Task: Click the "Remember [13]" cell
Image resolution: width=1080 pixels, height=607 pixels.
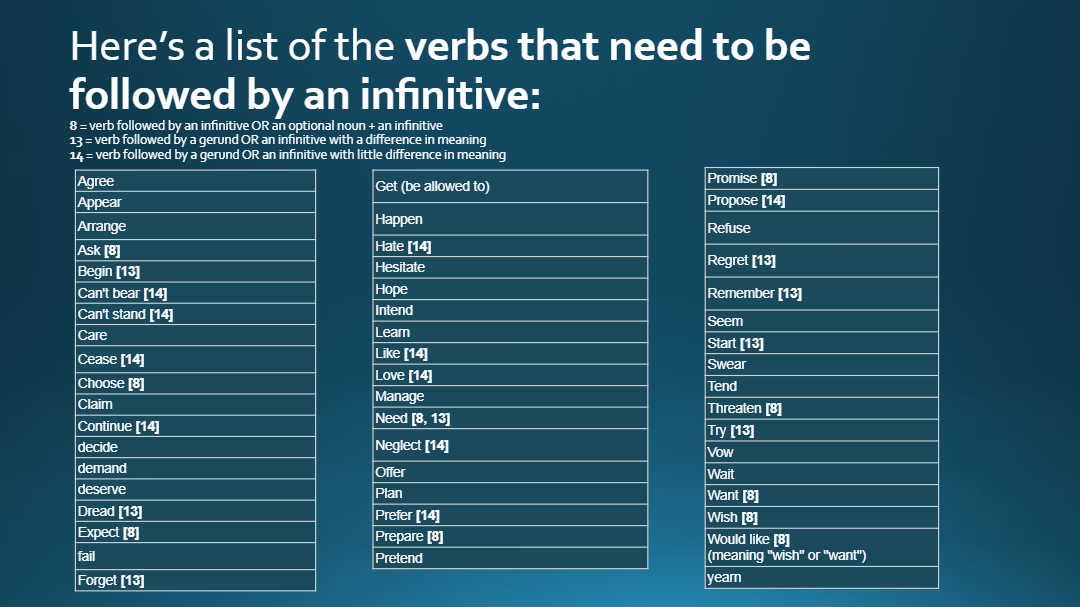Action: (x=821, y=293)
